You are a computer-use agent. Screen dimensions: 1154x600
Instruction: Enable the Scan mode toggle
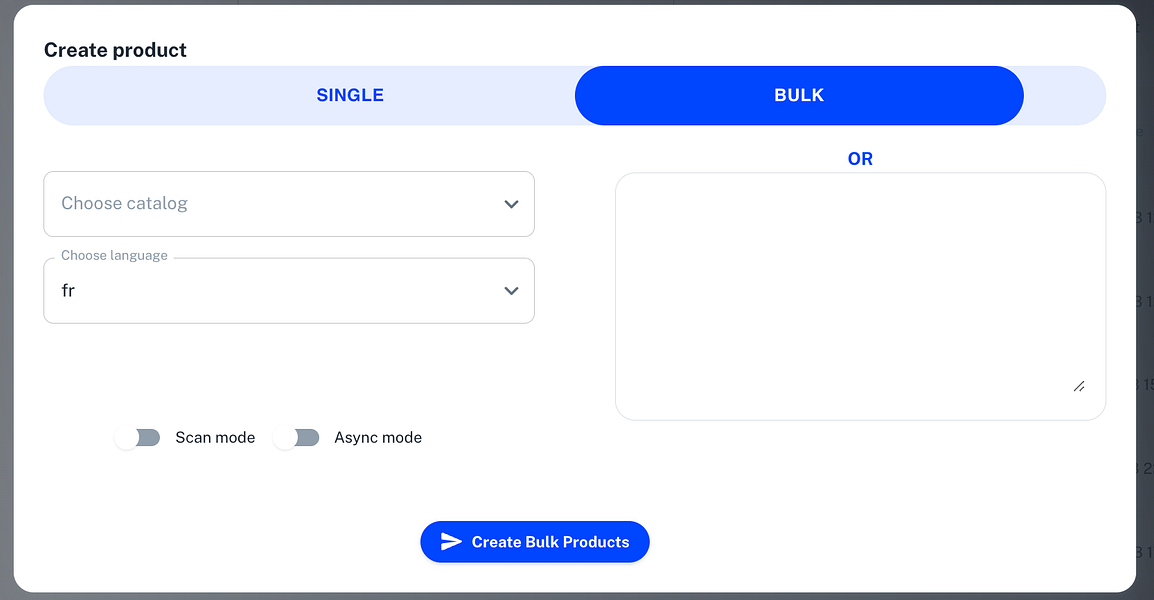click(x=138, y=437)
